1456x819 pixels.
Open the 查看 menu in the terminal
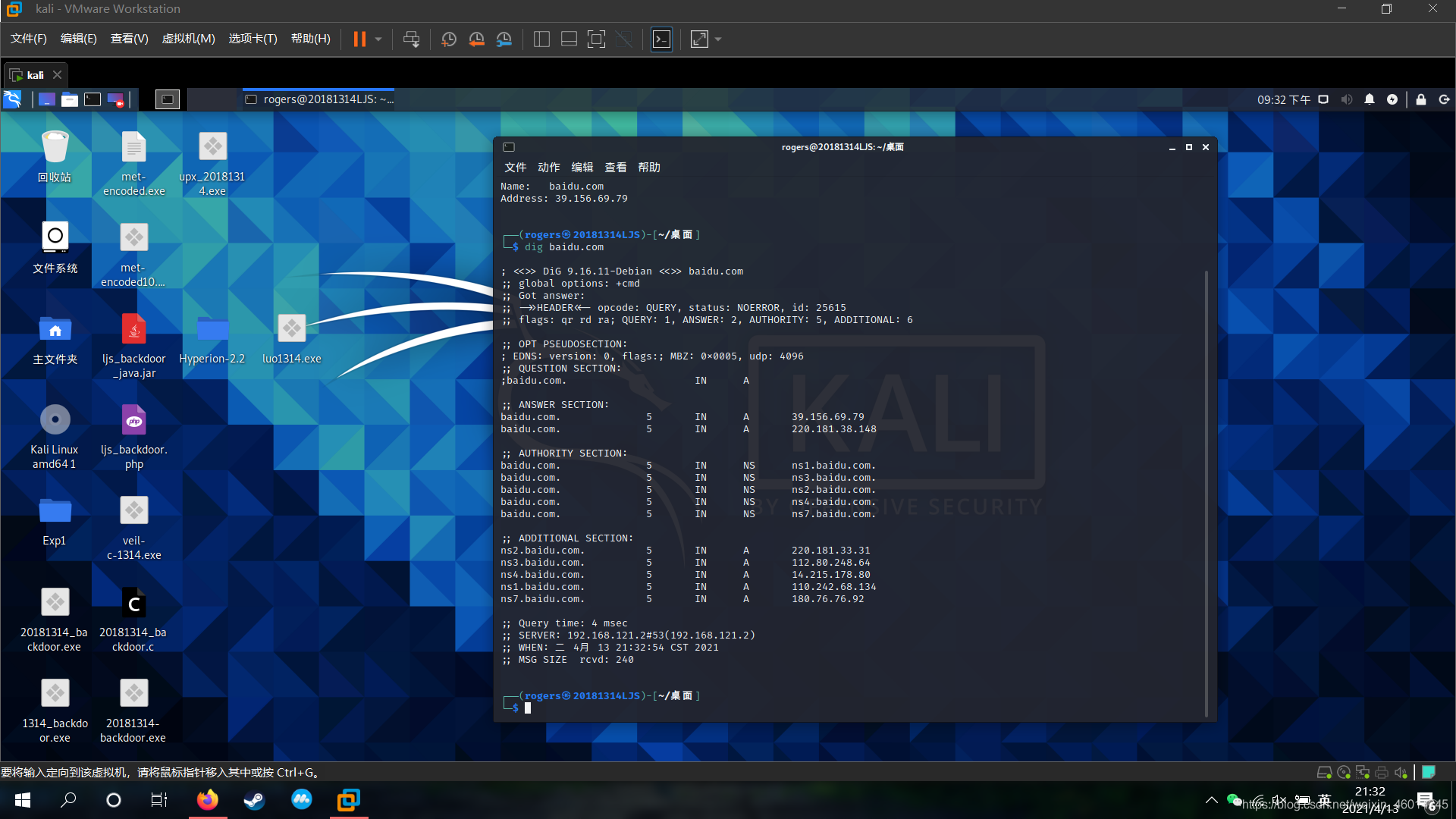615,168
